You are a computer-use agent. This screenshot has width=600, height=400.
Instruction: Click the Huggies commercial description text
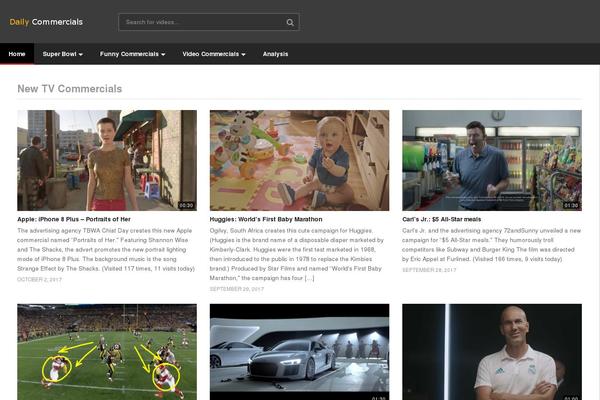pyautogui.click(x=297, y=254)
